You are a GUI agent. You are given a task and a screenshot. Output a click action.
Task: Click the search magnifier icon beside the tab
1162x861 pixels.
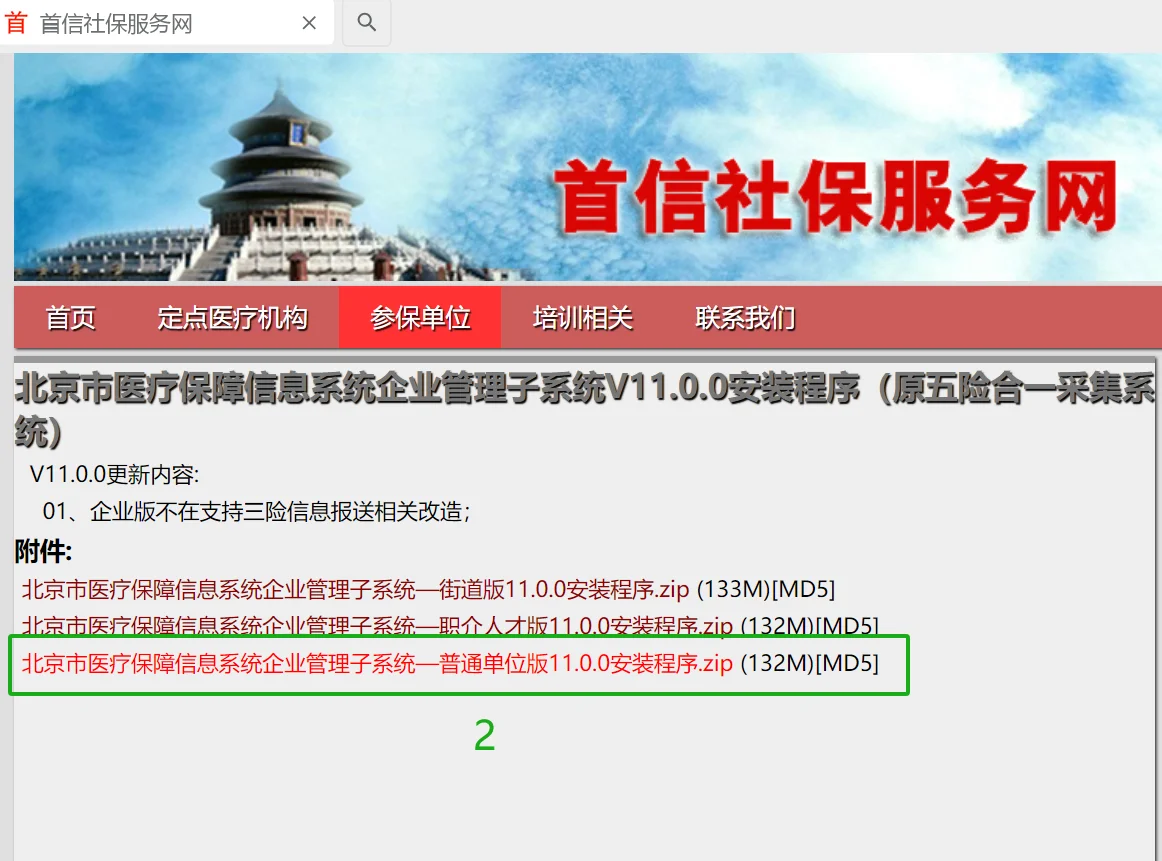coord(366,22)
